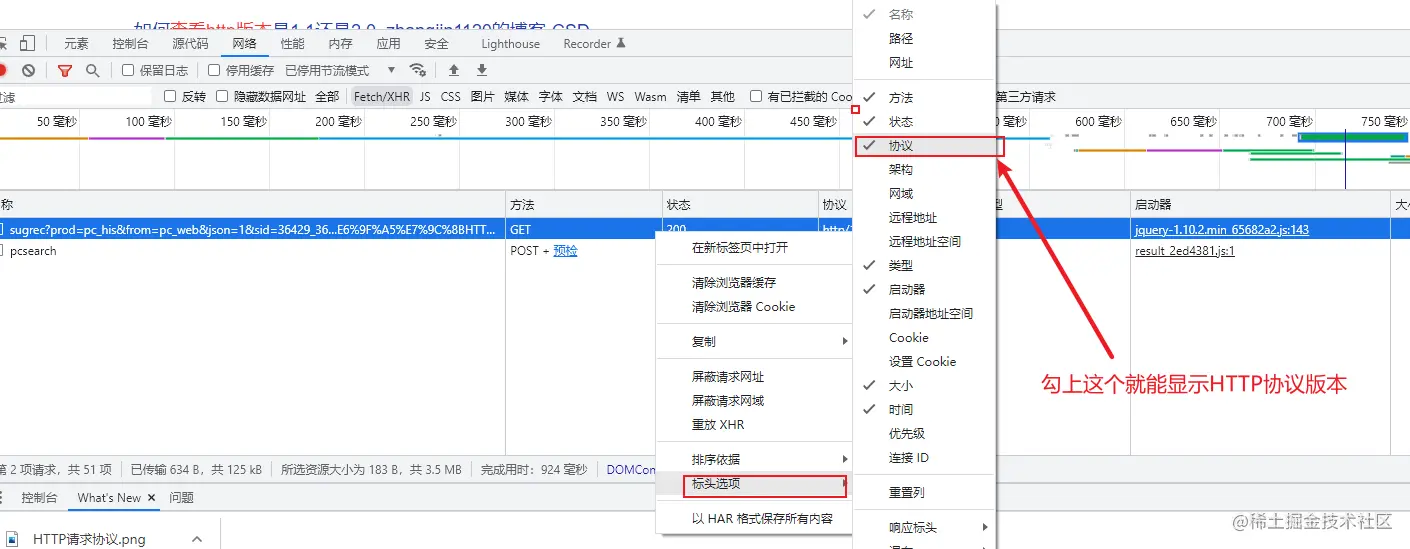The image size is (1410, 549).
Task: Filter requests by JS type
Action: tap(425, 97)
